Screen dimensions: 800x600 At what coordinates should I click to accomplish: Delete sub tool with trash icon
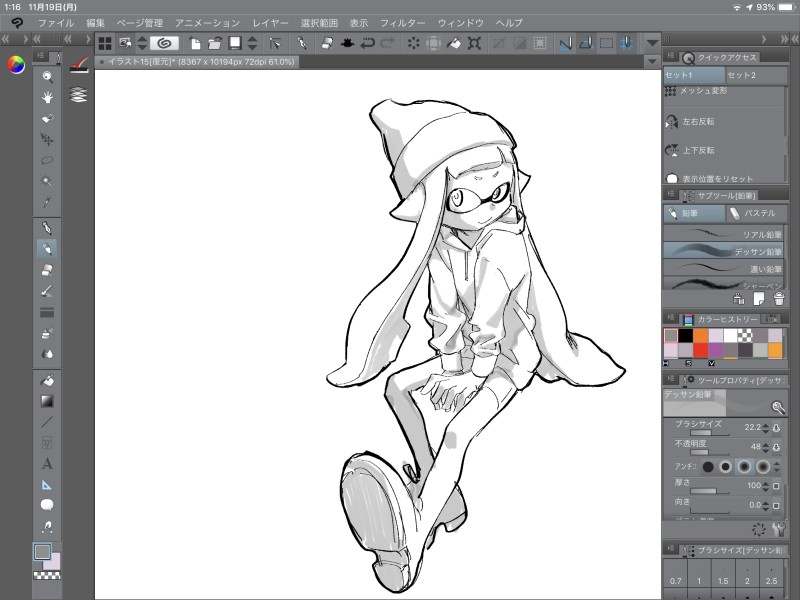coord(777,297)
